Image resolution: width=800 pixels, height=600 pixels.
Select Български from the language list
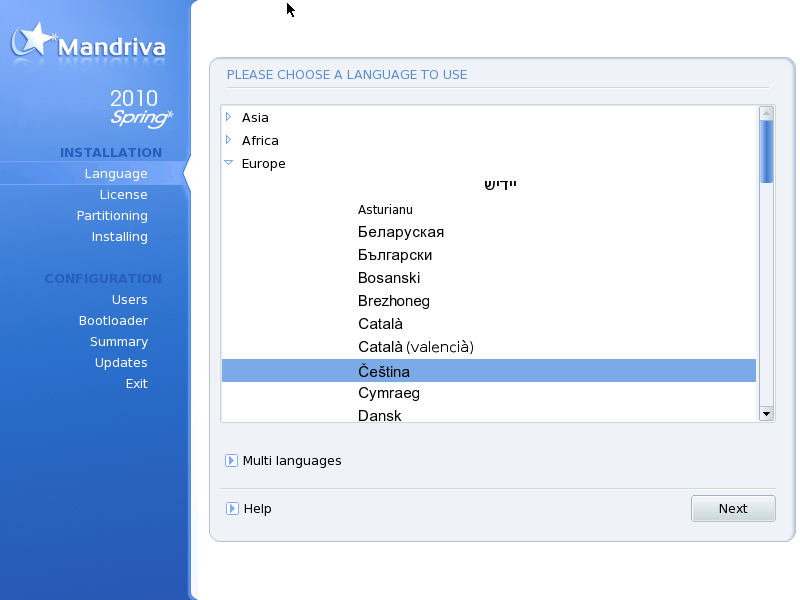coord(395,255)
